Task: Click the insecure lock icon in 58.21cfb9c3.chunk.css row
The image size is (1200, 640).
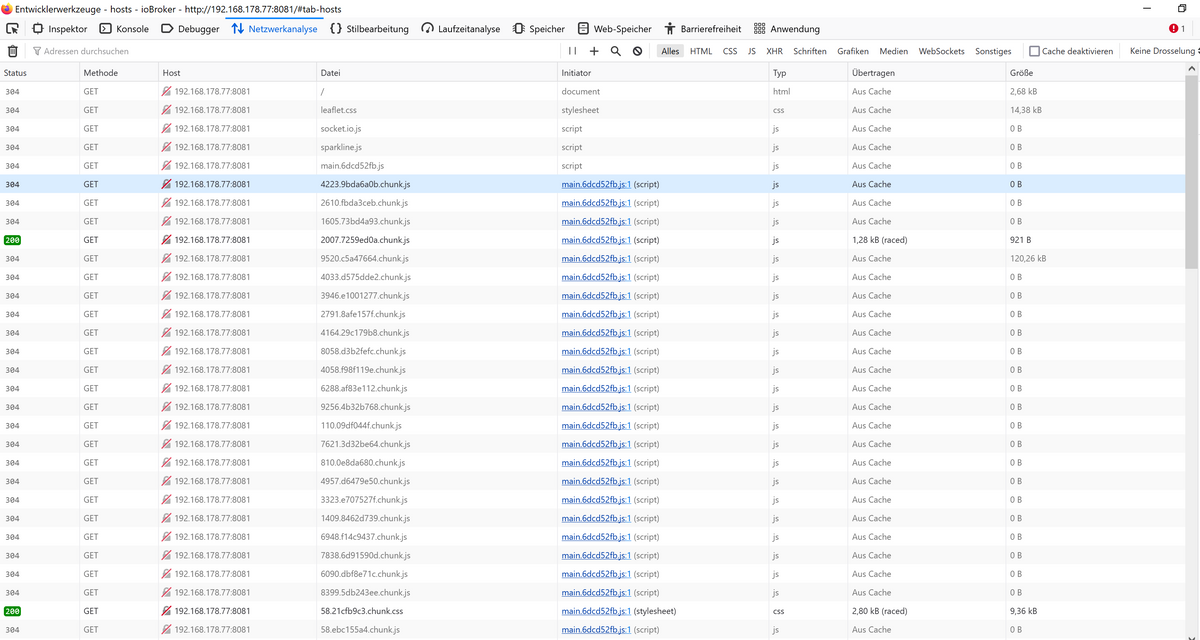Action: coord(167,611)
